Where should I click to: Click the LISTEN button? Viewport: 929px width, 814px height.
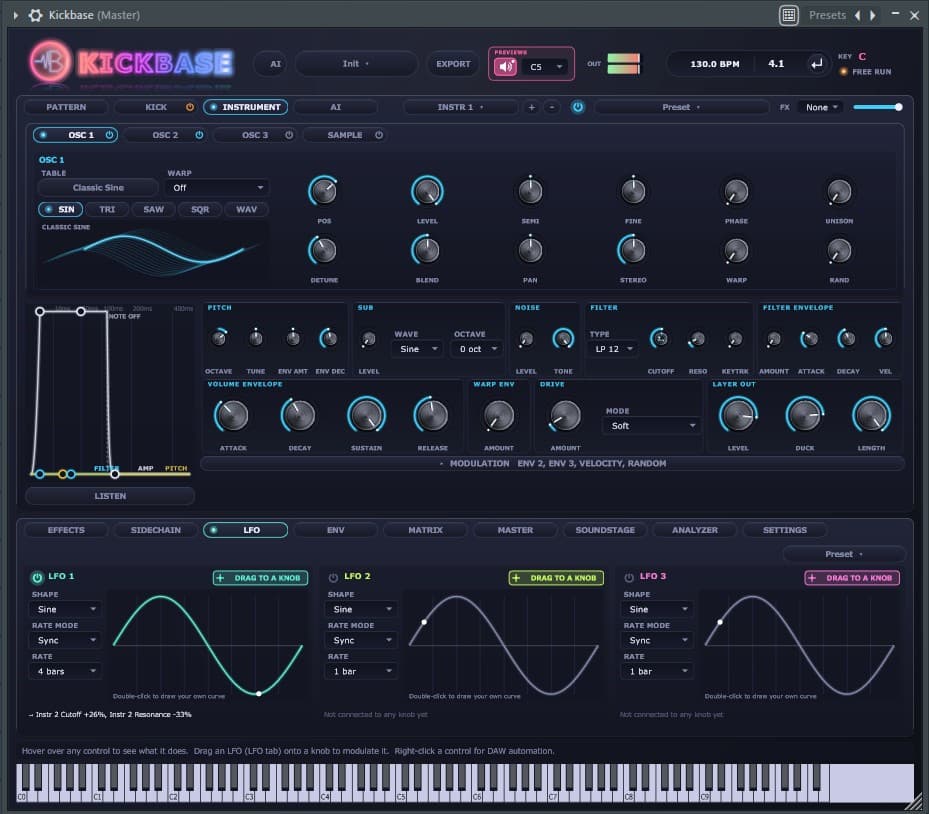110,496
